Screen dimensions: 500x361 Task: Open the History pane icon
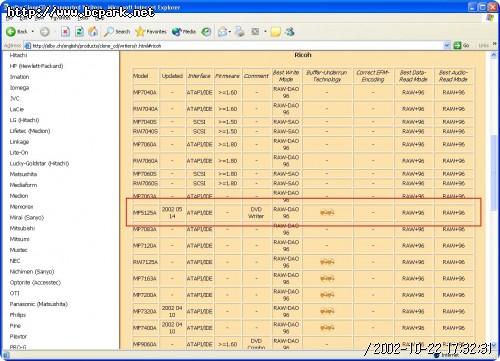point(206,32)
